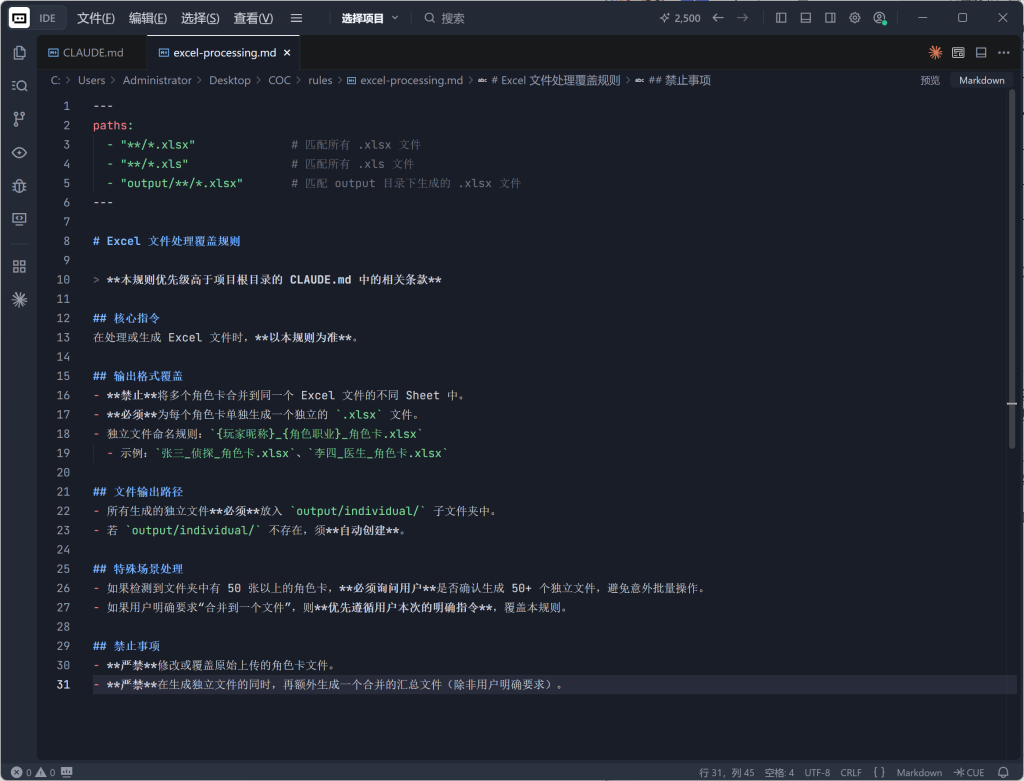Click the errors and warnings counter in status bar
Viewport: 1024px width, 781px height.
(33, 773)
